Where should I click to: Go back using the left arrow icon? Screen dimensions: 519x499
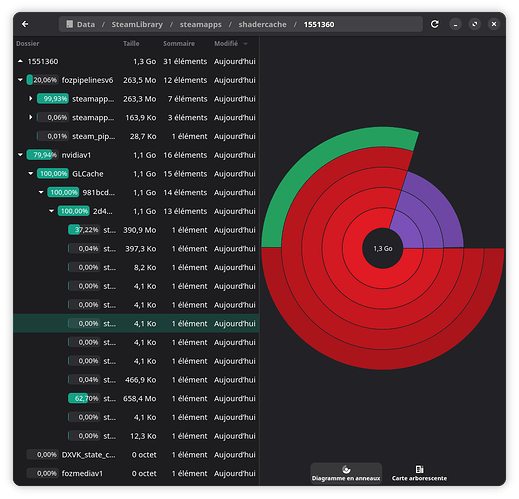[x=25, y=24]
